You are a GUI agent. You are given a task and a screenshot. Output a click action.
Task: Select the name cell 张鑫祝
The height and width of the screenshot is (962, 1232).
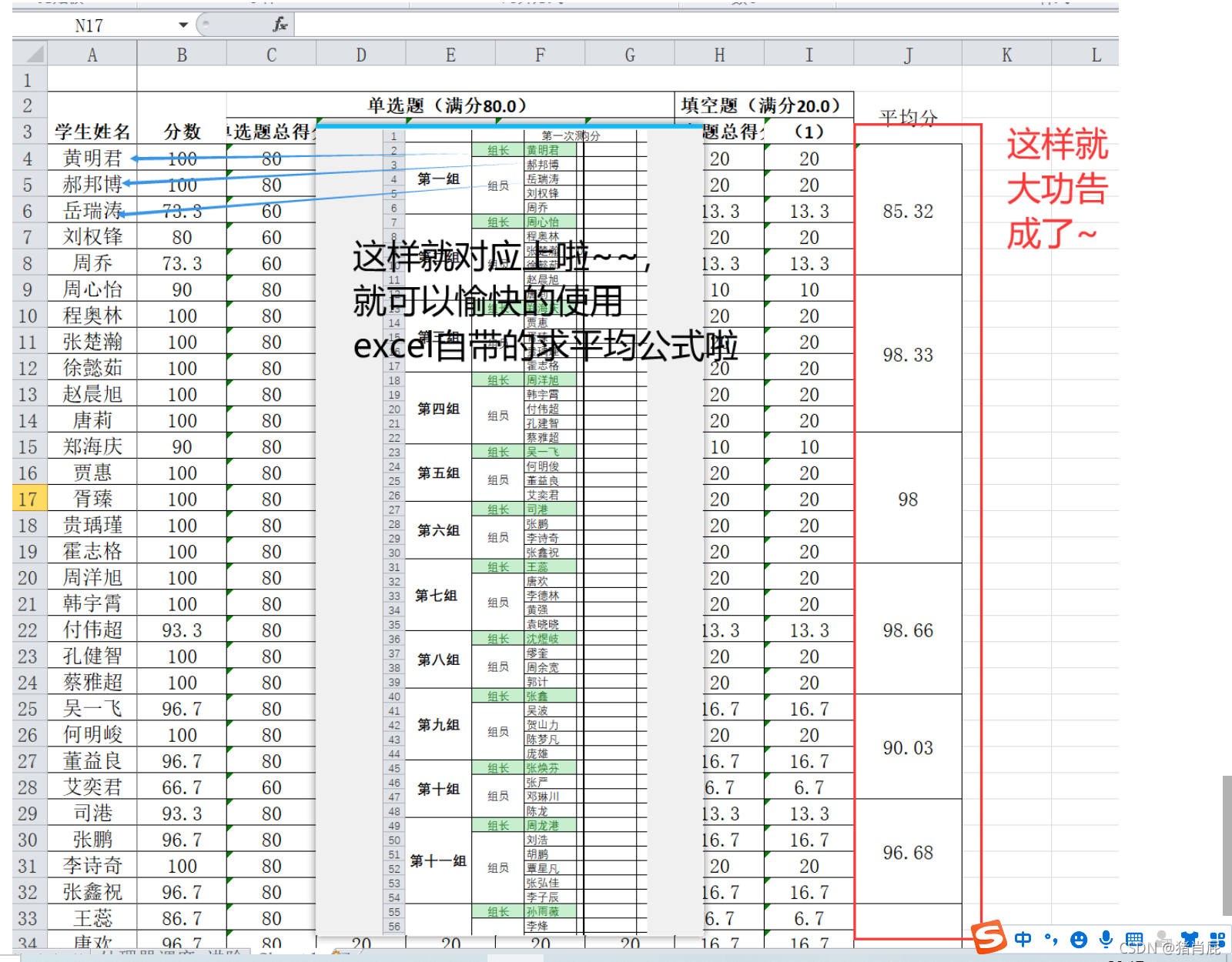[92, 891]
